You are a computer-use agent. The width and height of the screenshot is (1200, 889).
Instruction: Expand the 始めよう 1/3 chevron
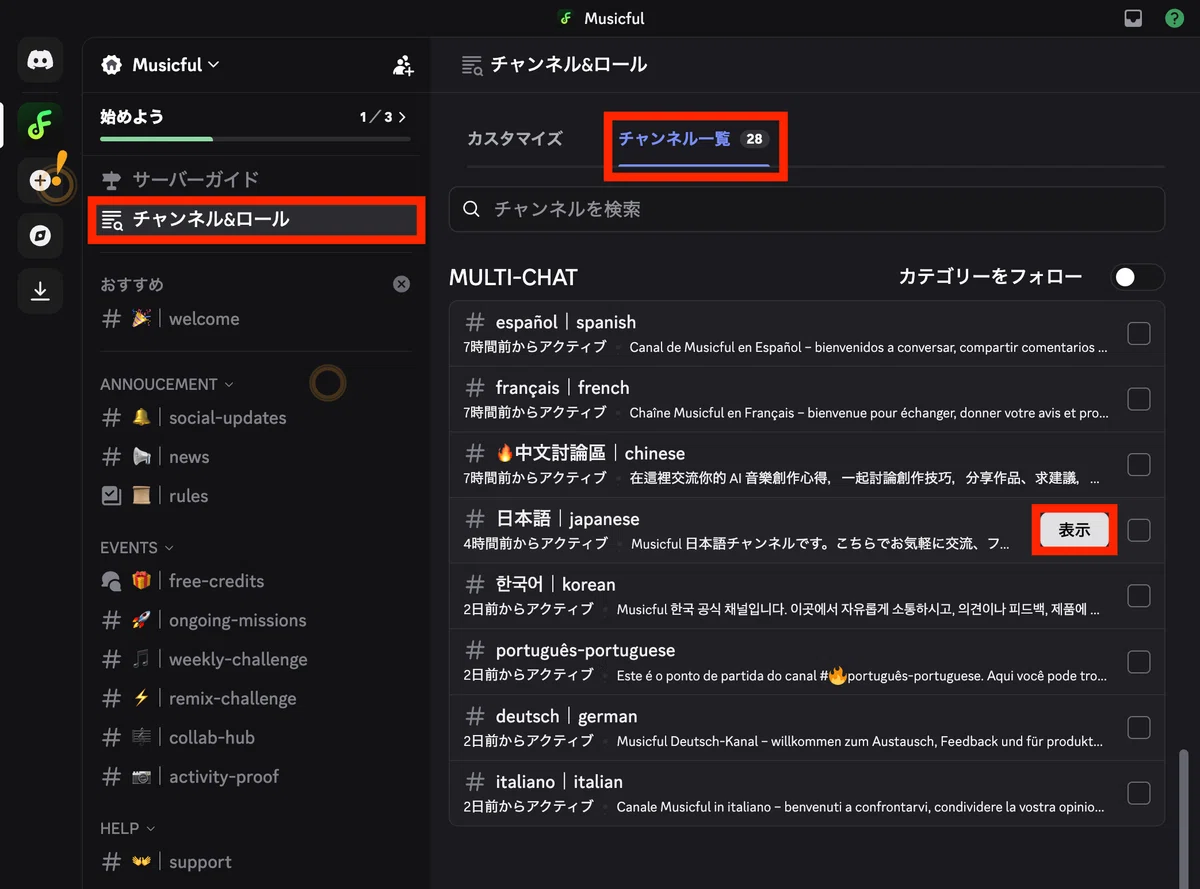point(402,117)
